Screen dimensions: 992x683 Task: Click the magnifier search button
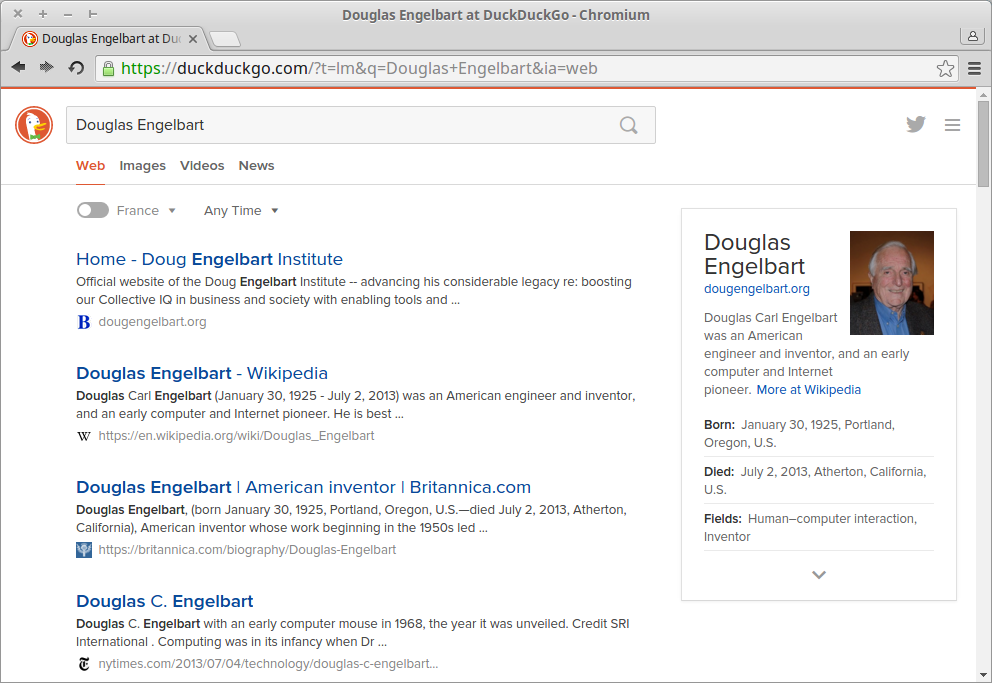(x=628, y=125)
